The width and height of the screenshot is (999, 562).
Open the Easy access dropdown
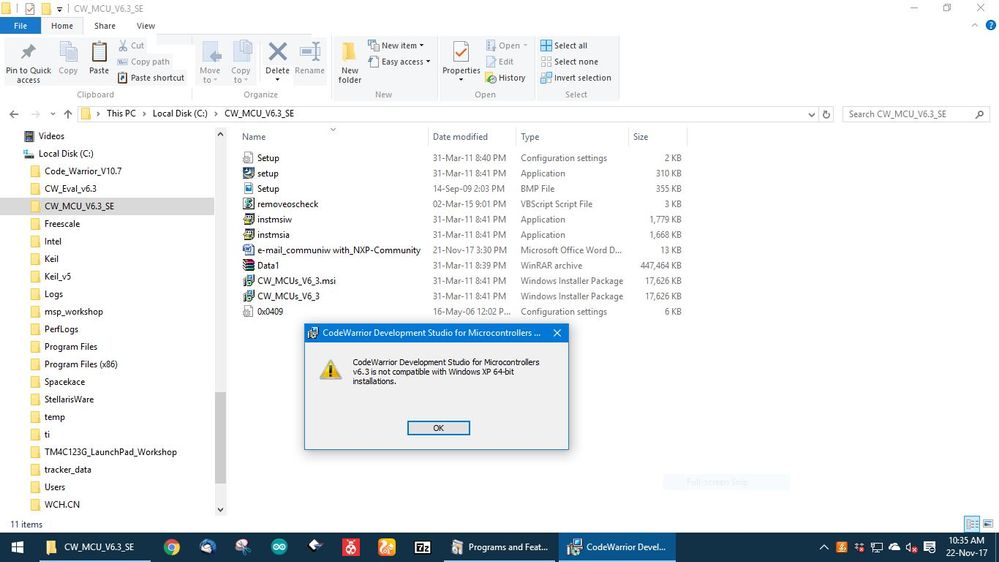(399, 62)
